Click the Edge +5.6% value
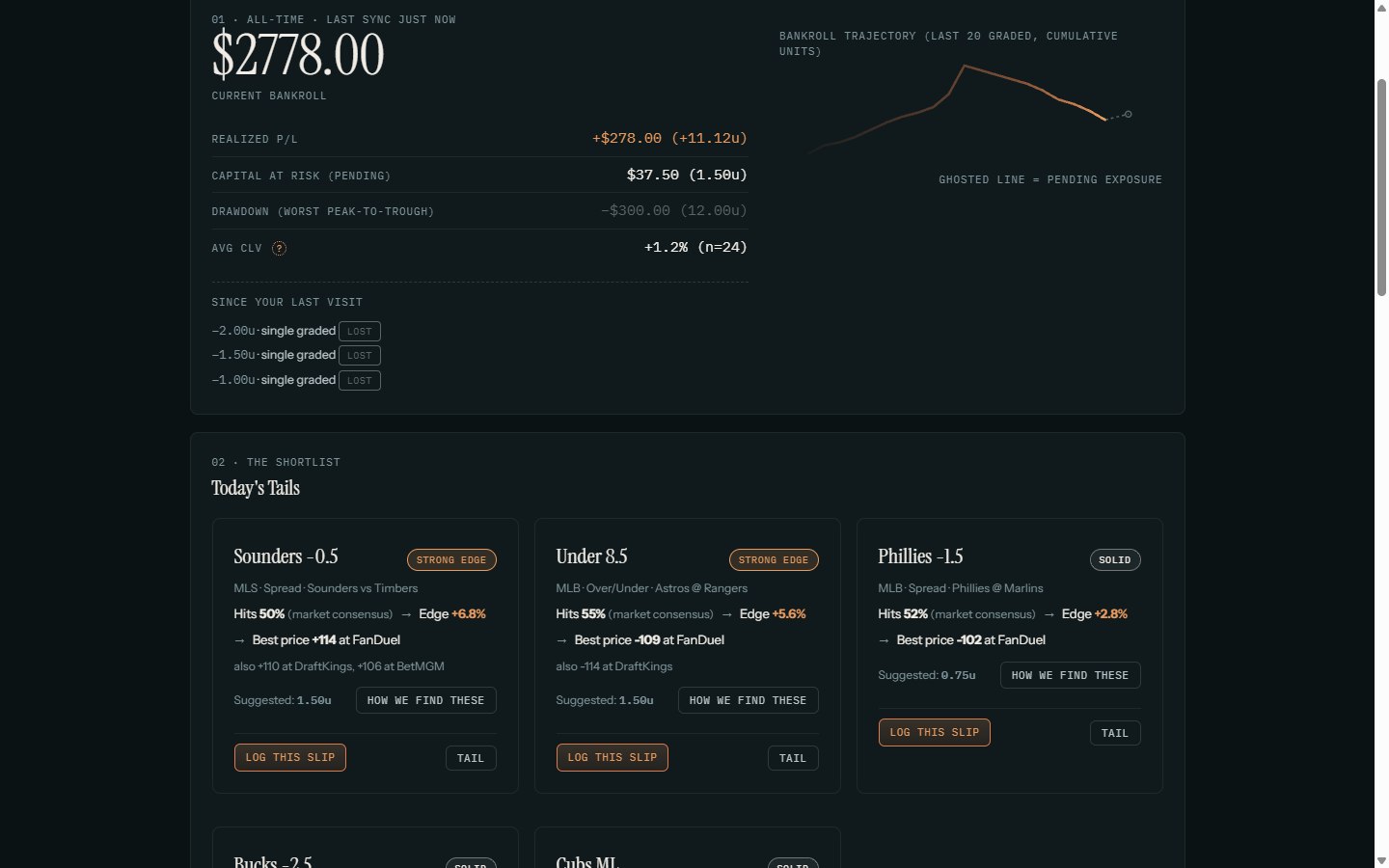This screenshot has width=1389, height=868. (773, 613)
